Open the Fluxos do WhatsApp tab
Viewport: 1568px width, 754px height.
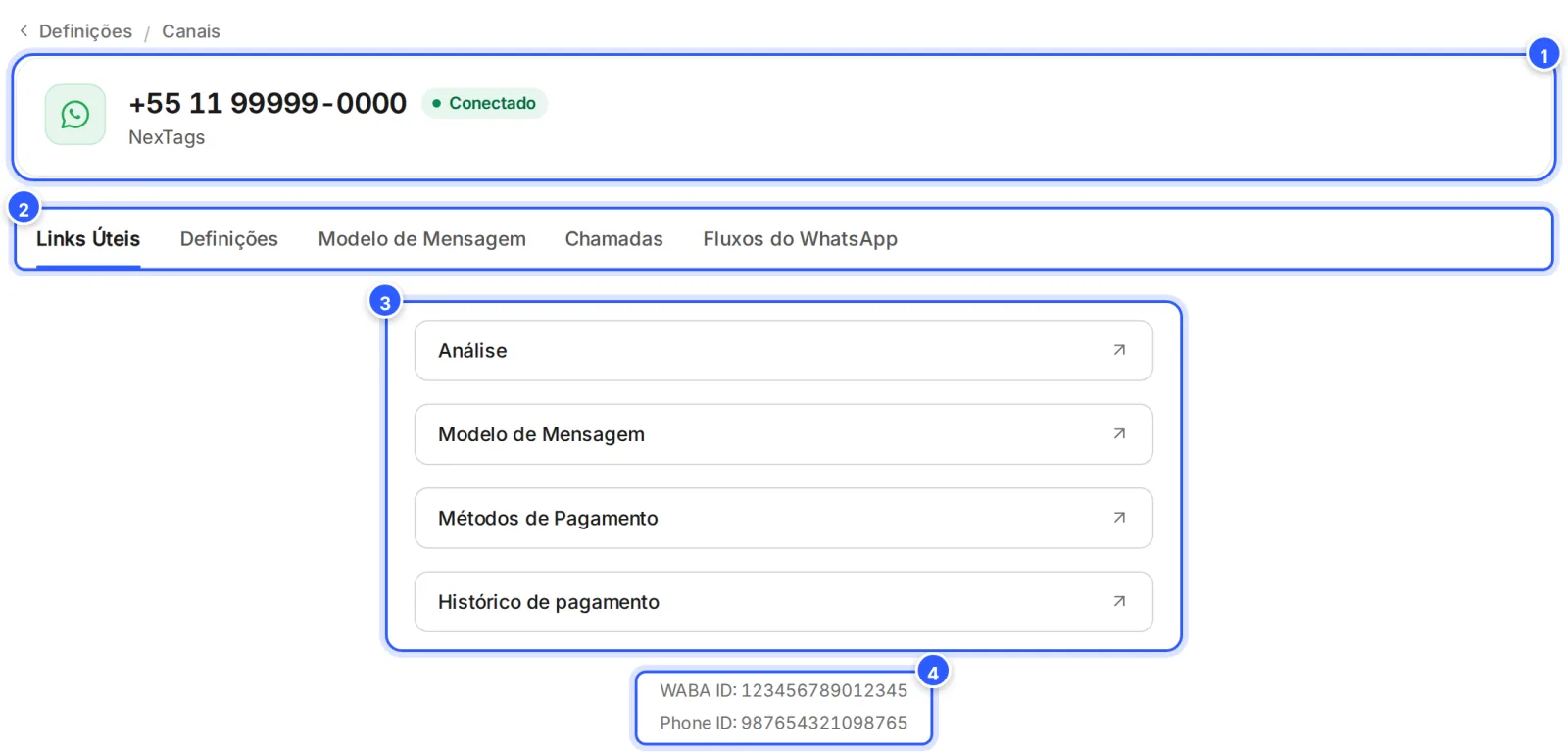[x=801, y=239]
